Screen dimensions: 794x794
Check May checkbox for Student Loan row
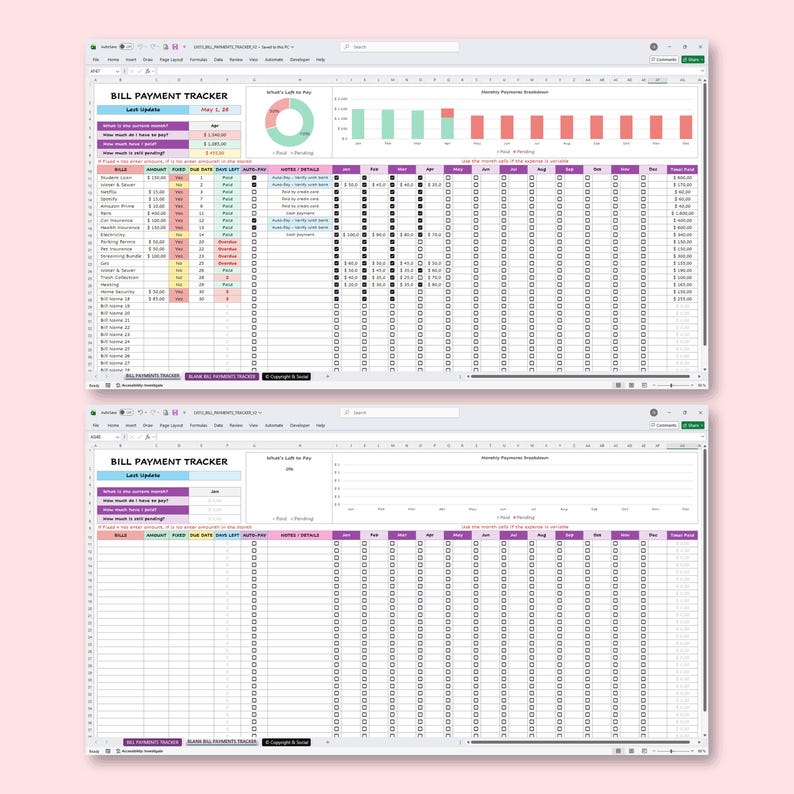point(448,178)
